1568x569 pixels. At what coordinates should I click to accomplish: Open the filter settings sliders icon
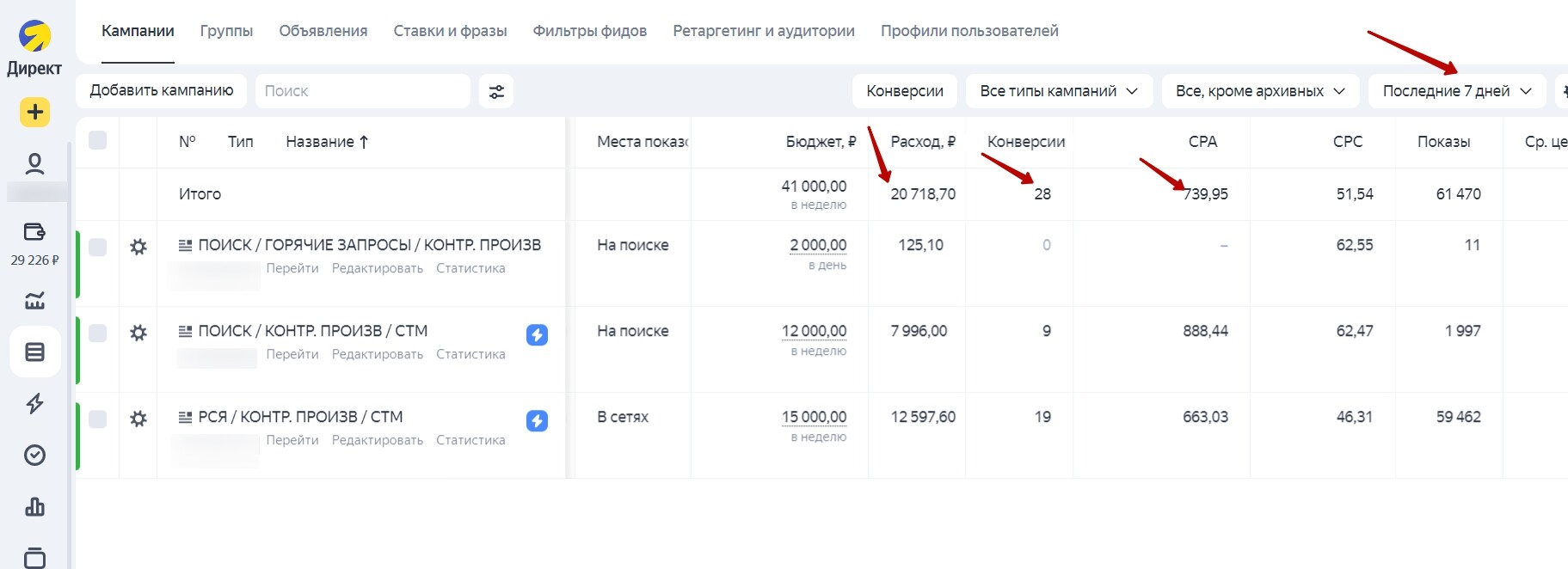click(496, 91)
